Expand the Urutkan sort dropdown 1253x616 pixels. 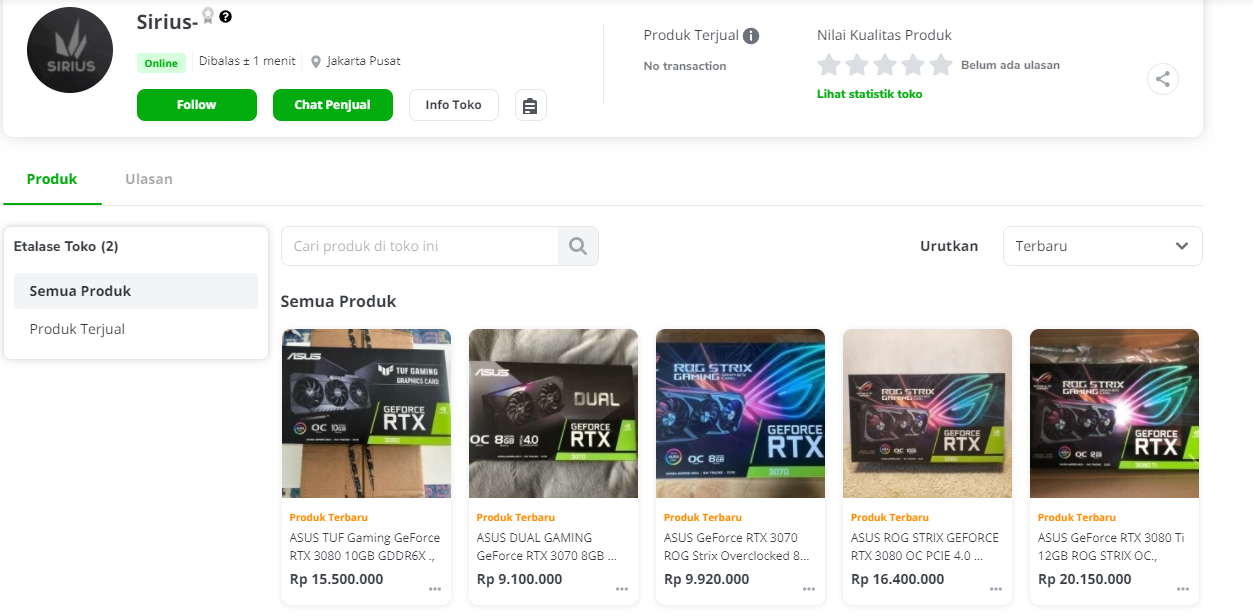1102,246
